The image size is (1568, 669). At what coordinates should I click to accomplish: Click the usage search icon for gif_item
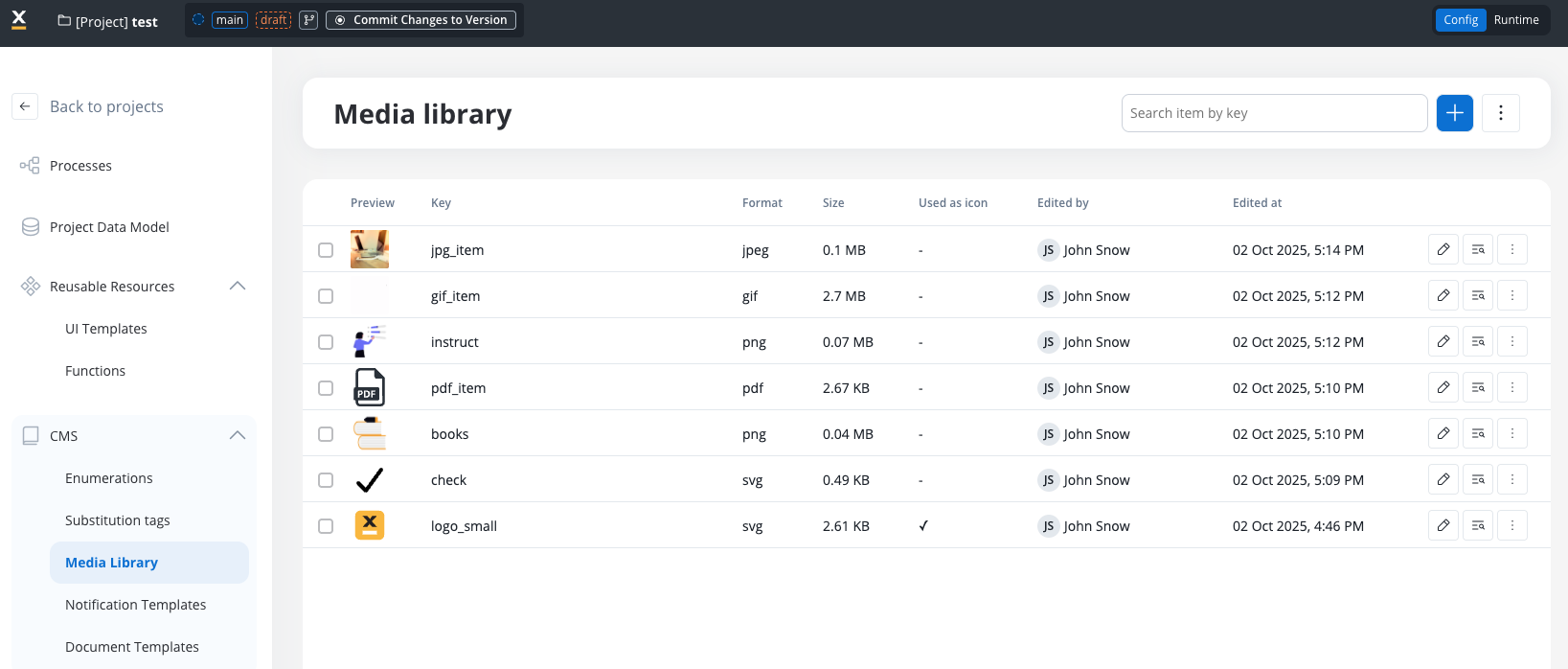[1477, 295]
